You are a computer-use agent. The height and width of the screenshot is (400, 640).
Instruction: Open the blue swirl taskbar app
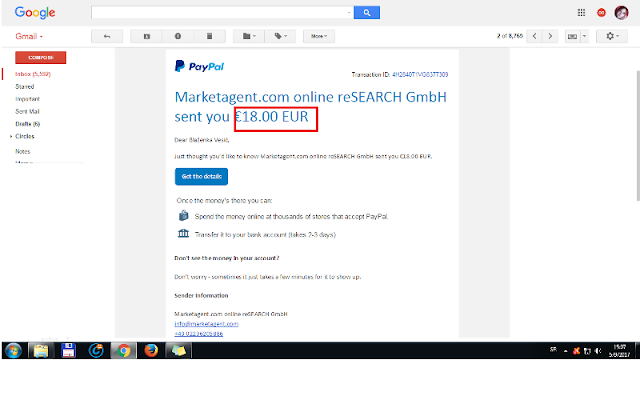click(x=96, y=351)
